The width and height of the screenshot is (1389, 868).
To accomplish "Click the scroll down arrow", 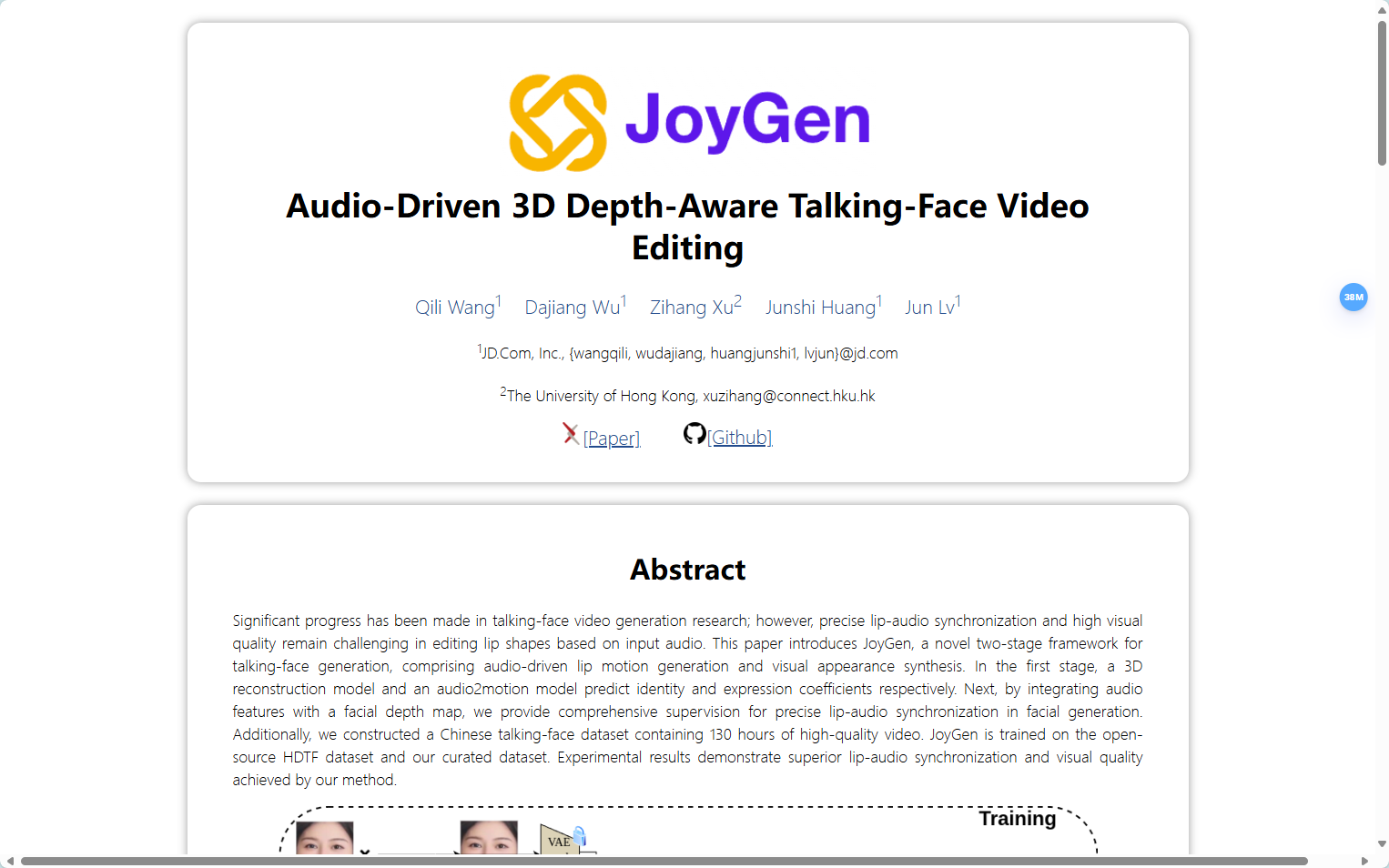I will click(x=1382, y=844).
